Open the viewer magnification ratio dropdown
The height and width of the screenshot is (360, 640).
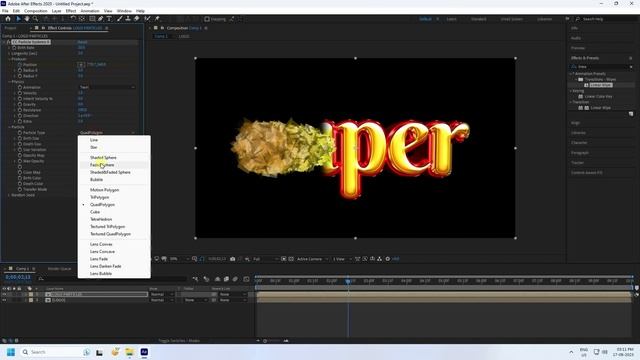[x=179, y=259]
